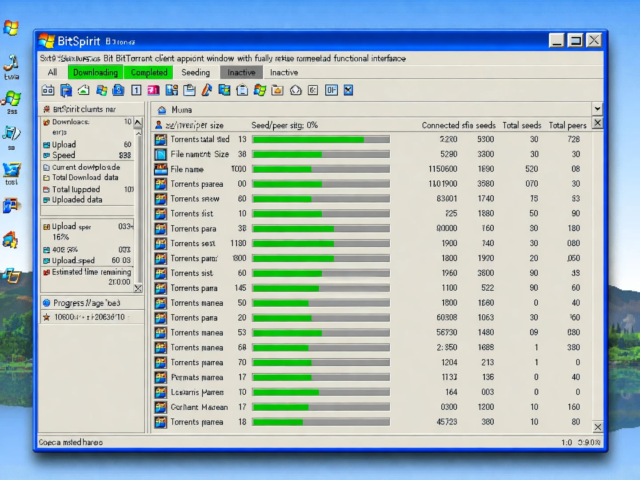Click the 'Speed' stat showing 838

[87, 155]
